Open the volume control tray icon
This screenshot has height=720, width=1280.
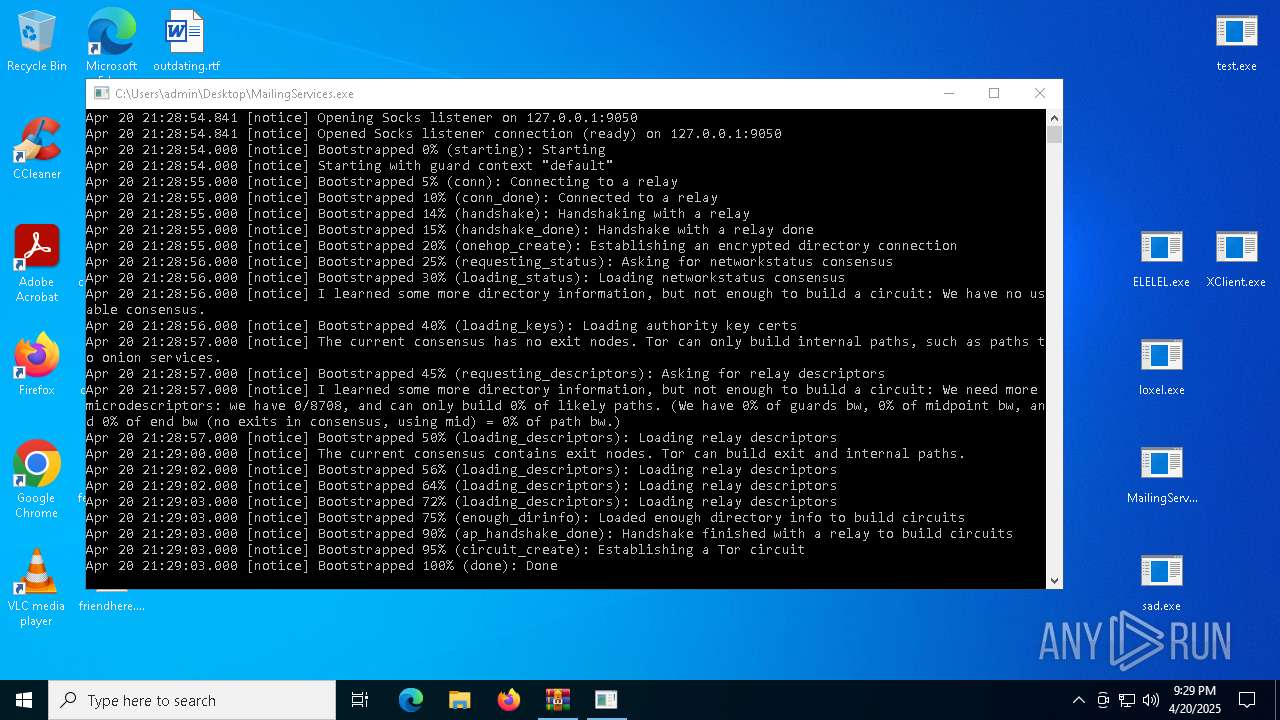tap(1151, 700)
